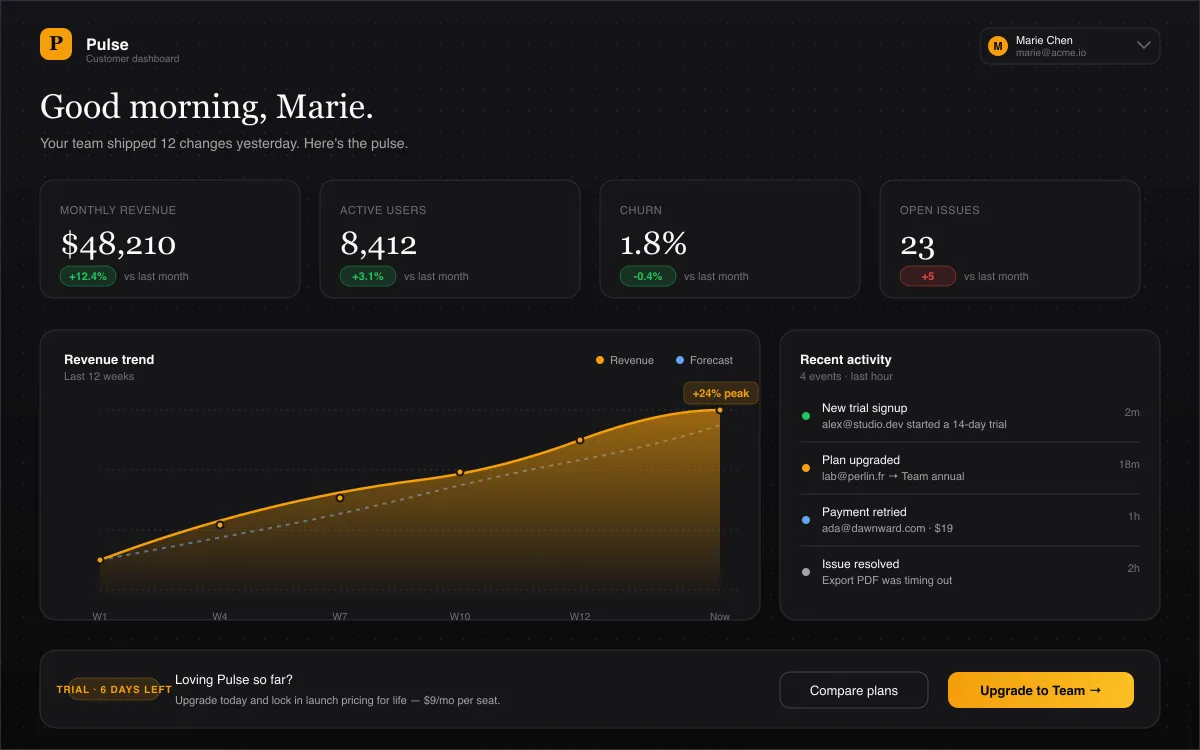Expand the account dropdown chevron
The image size is (1200, 750).
(x=1145, y=46)
